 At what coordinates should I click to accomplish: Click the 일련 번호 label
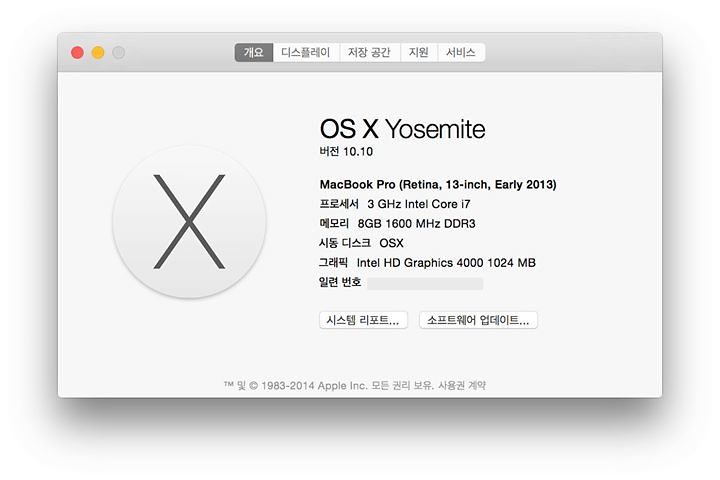(340, 282)
